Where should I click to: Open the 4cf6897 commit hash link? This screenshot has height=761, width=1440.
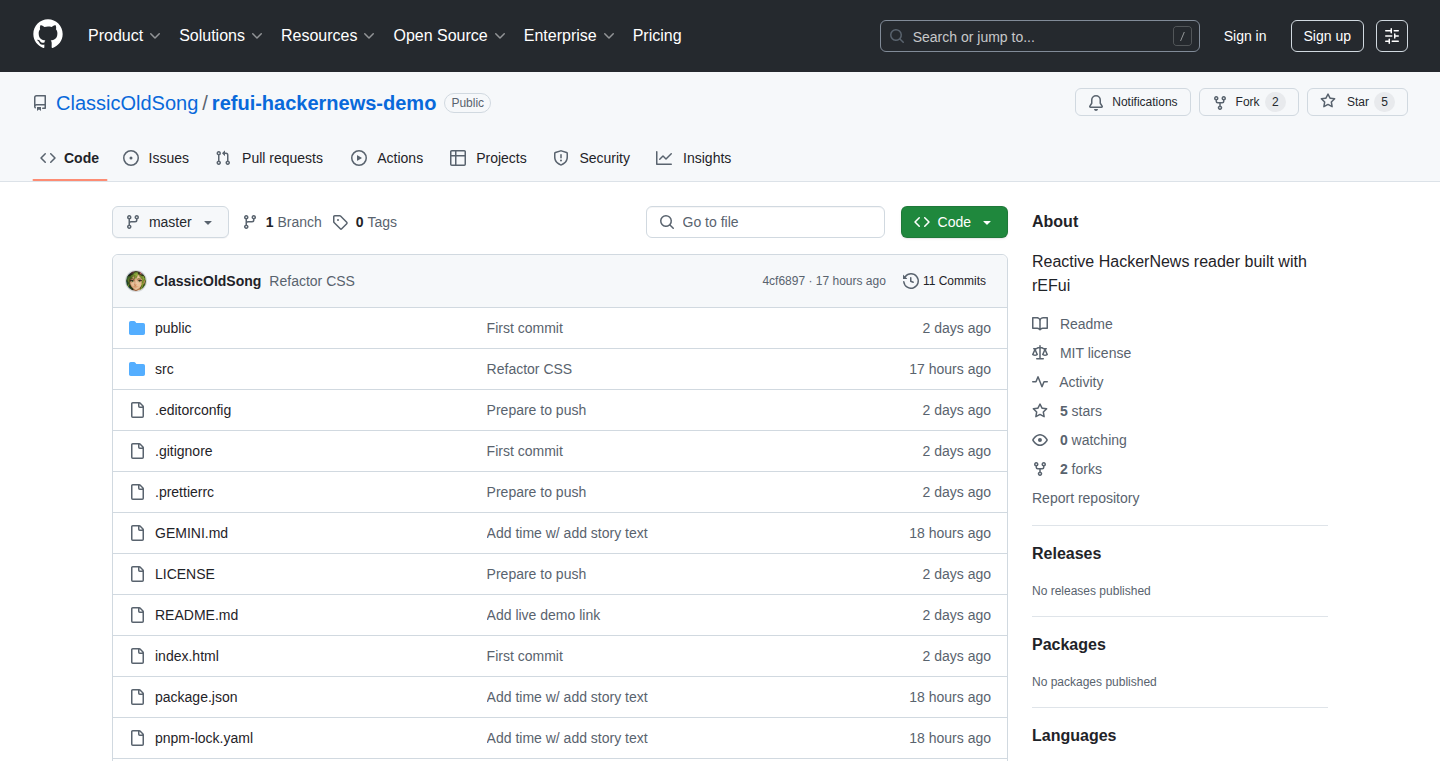pos(783,281)
